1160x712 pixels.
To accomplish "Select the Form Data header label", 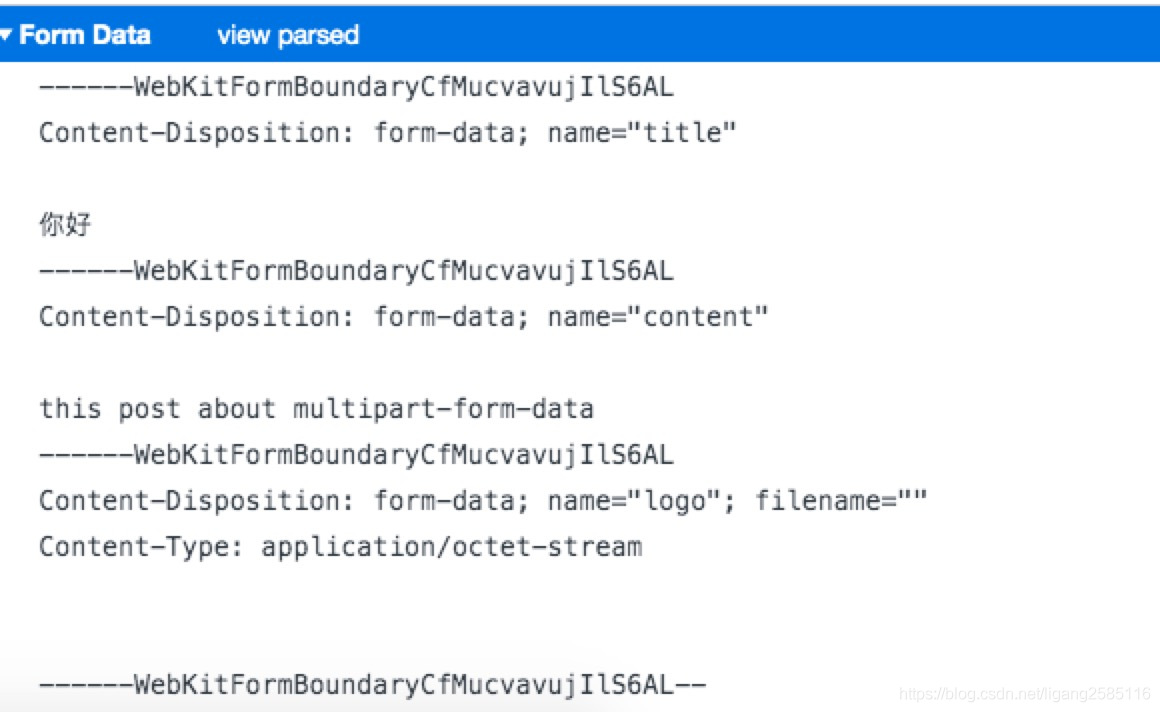I will pyautogui.click(x=85, y=34).
